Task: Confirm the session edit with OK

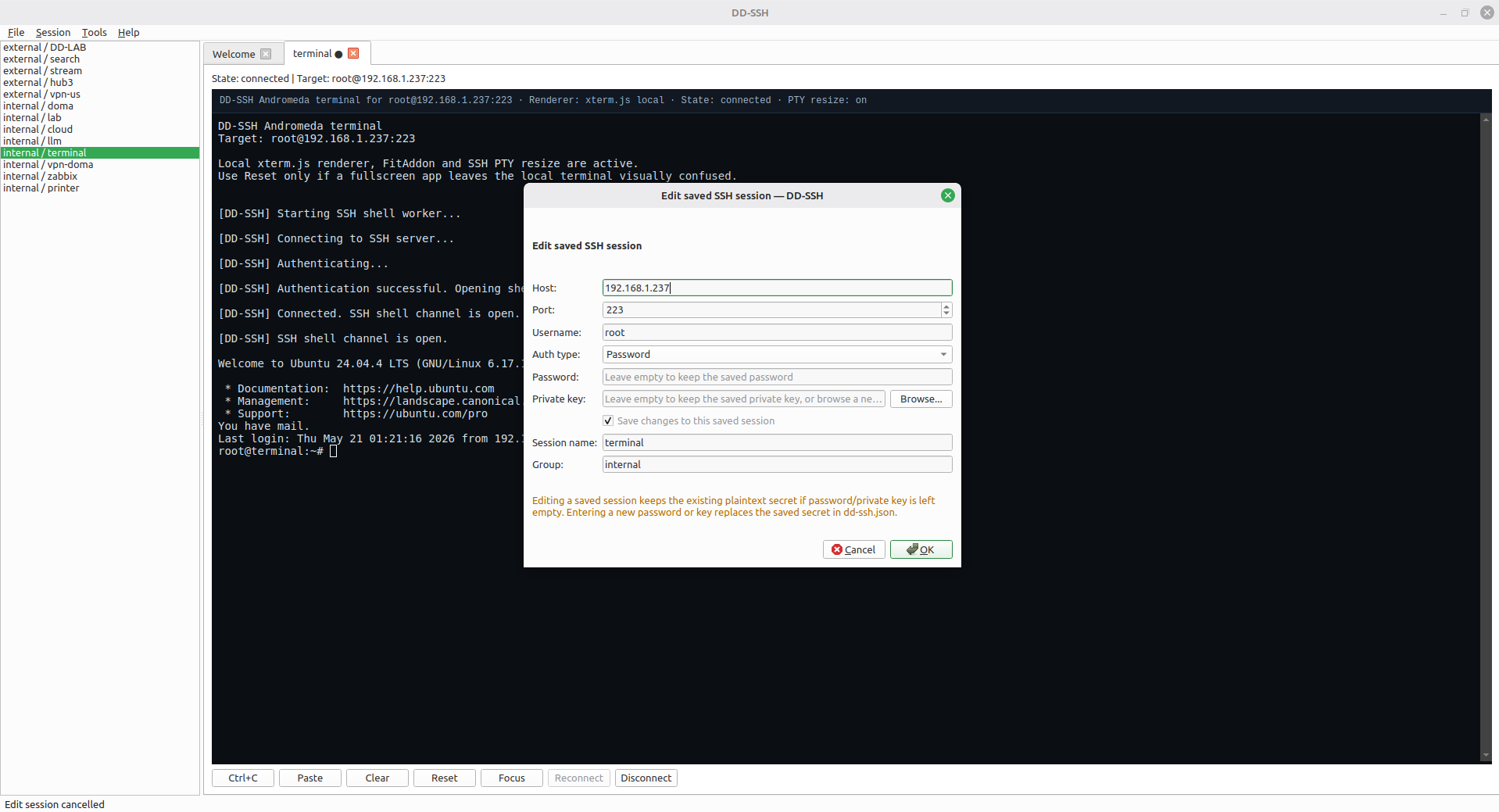Action: (921, 549)
